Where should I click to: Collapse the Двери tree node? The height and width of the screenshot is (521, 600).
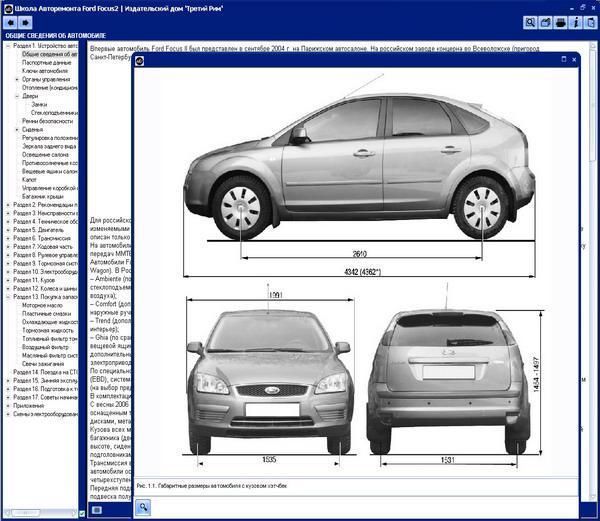17,96
